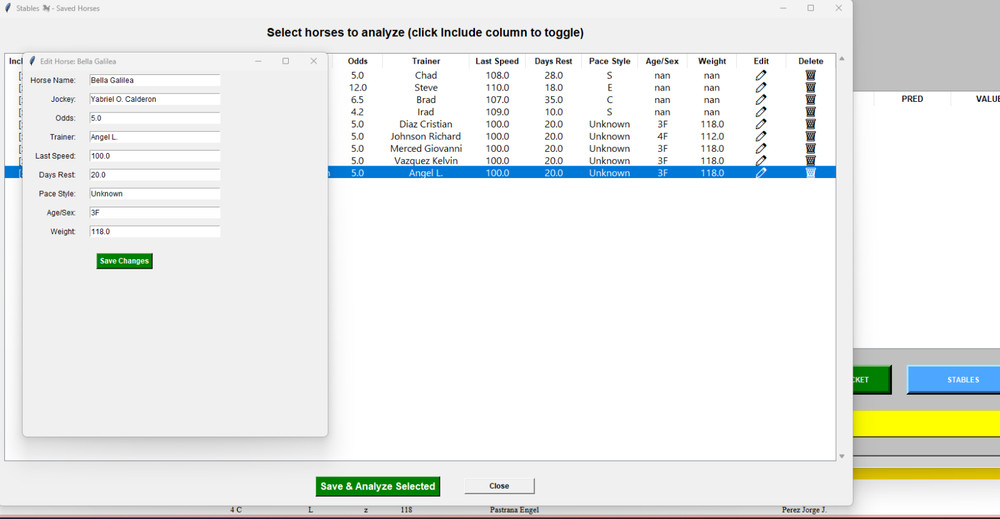This screenshot has width=1000, height=519.
Task: Focus the Jockey text field
Action: tap(154, 99)
